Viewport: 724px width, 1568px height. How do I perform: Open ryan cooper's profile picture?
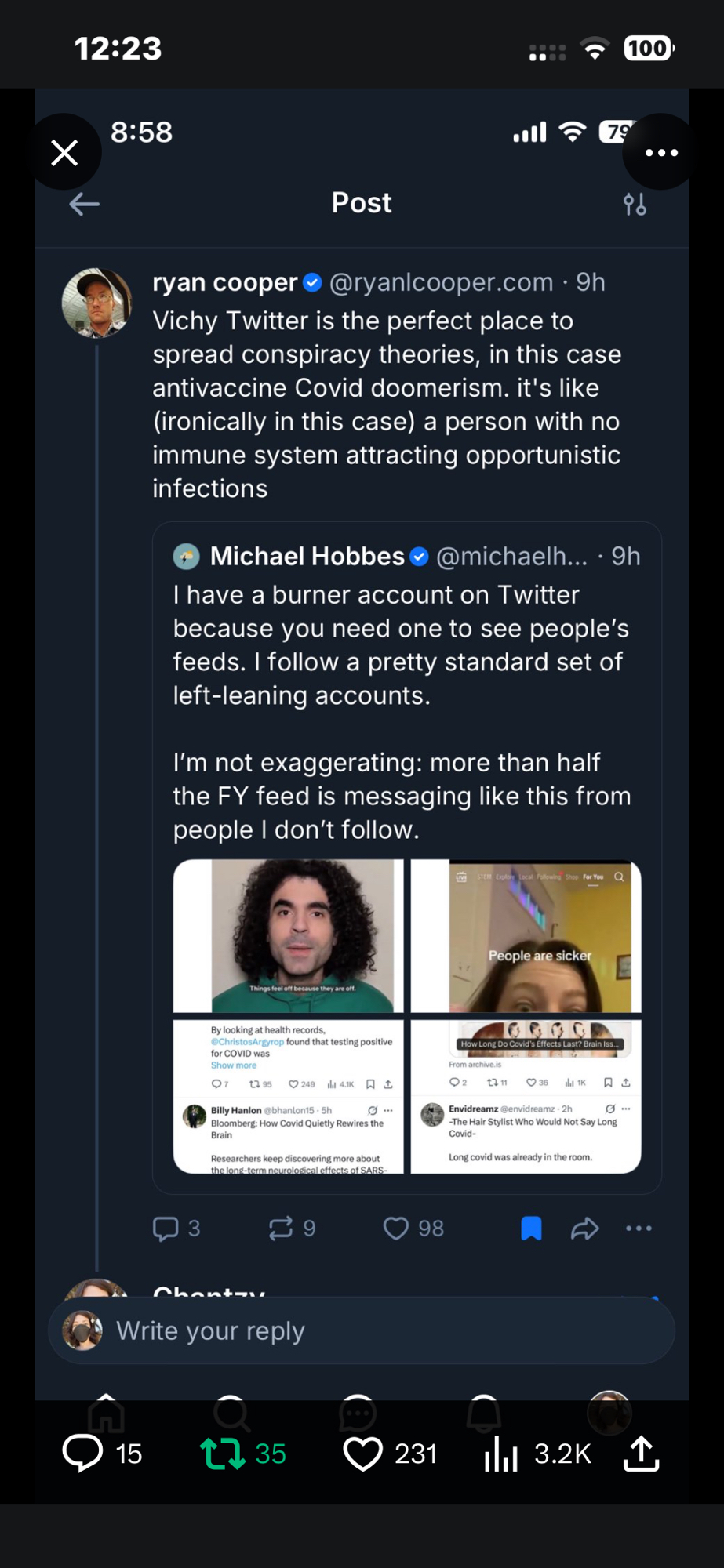(x=97, y=303)
